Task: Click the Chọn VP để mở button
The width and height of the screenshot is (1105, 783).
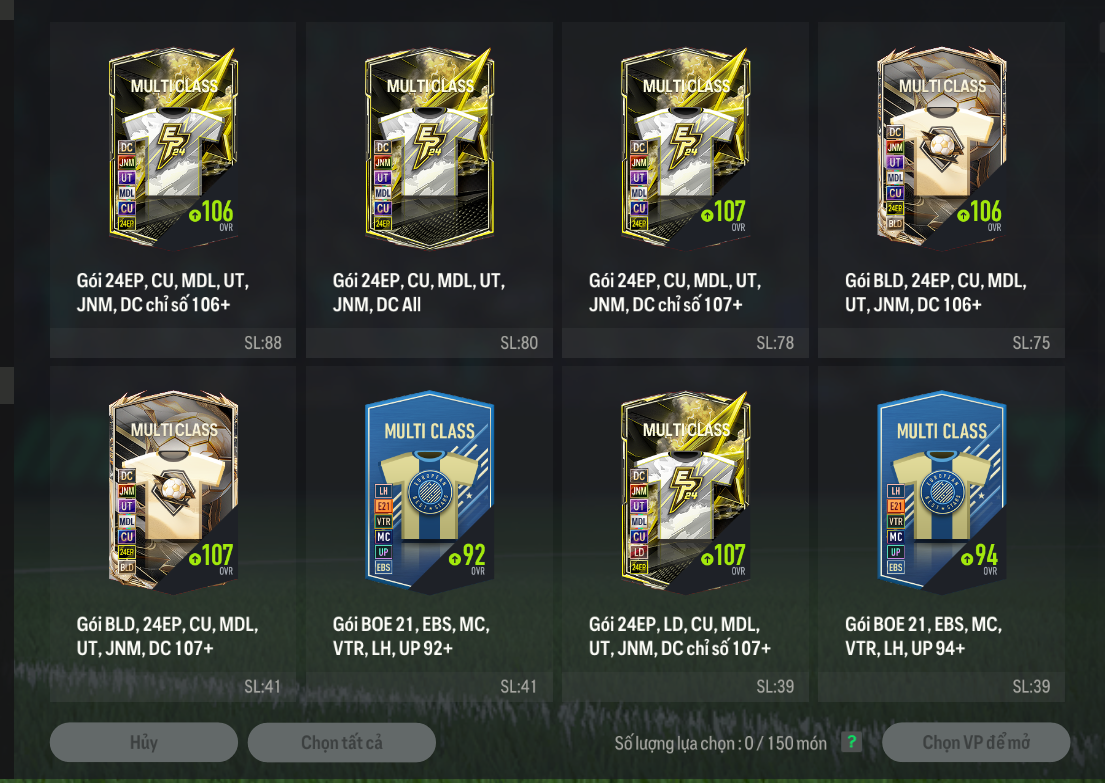Action: 976,742
